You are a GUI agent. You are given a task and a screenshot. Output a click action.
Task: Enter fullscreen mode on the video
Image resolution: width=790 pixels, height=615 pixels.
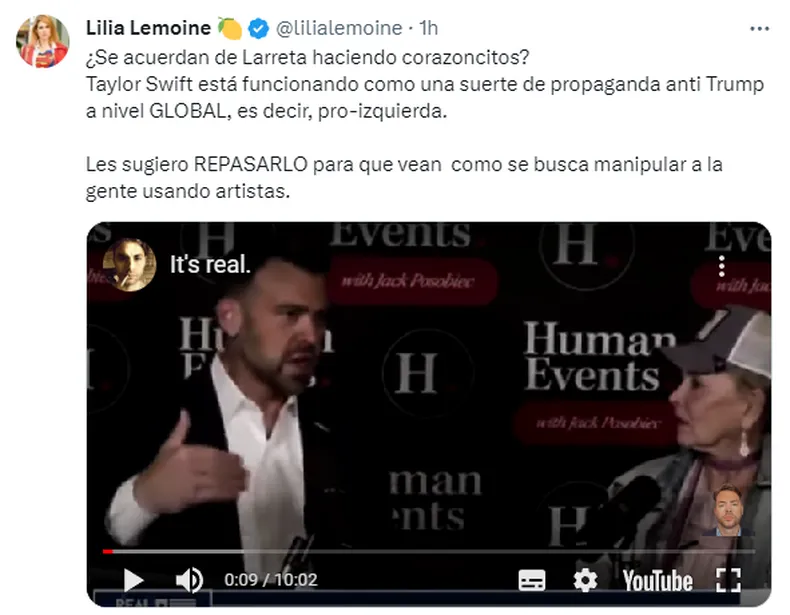[729, 580]
